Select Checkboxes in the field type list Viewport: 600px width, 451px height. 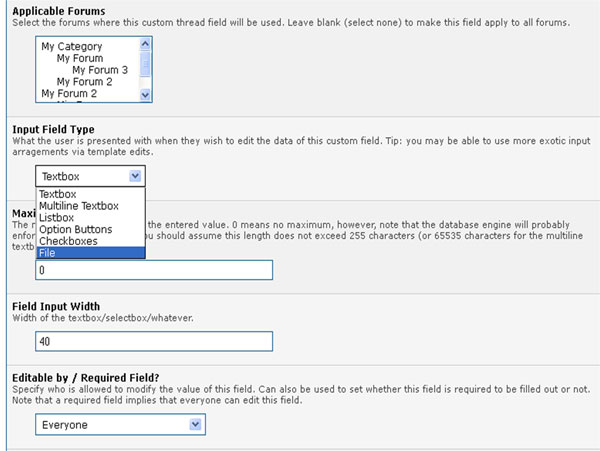[x=69, y=241]
